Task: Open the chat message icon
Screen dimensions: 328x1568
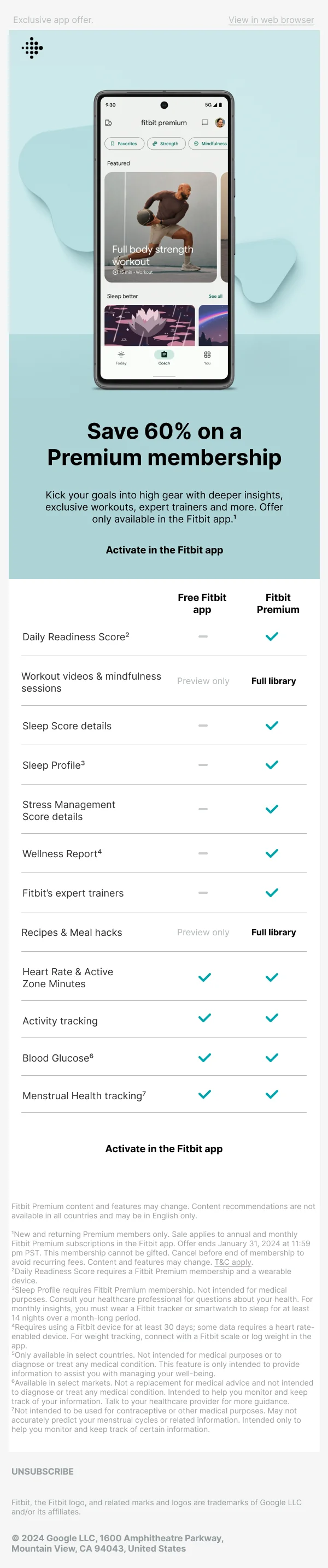Action: tap(206, 122)
